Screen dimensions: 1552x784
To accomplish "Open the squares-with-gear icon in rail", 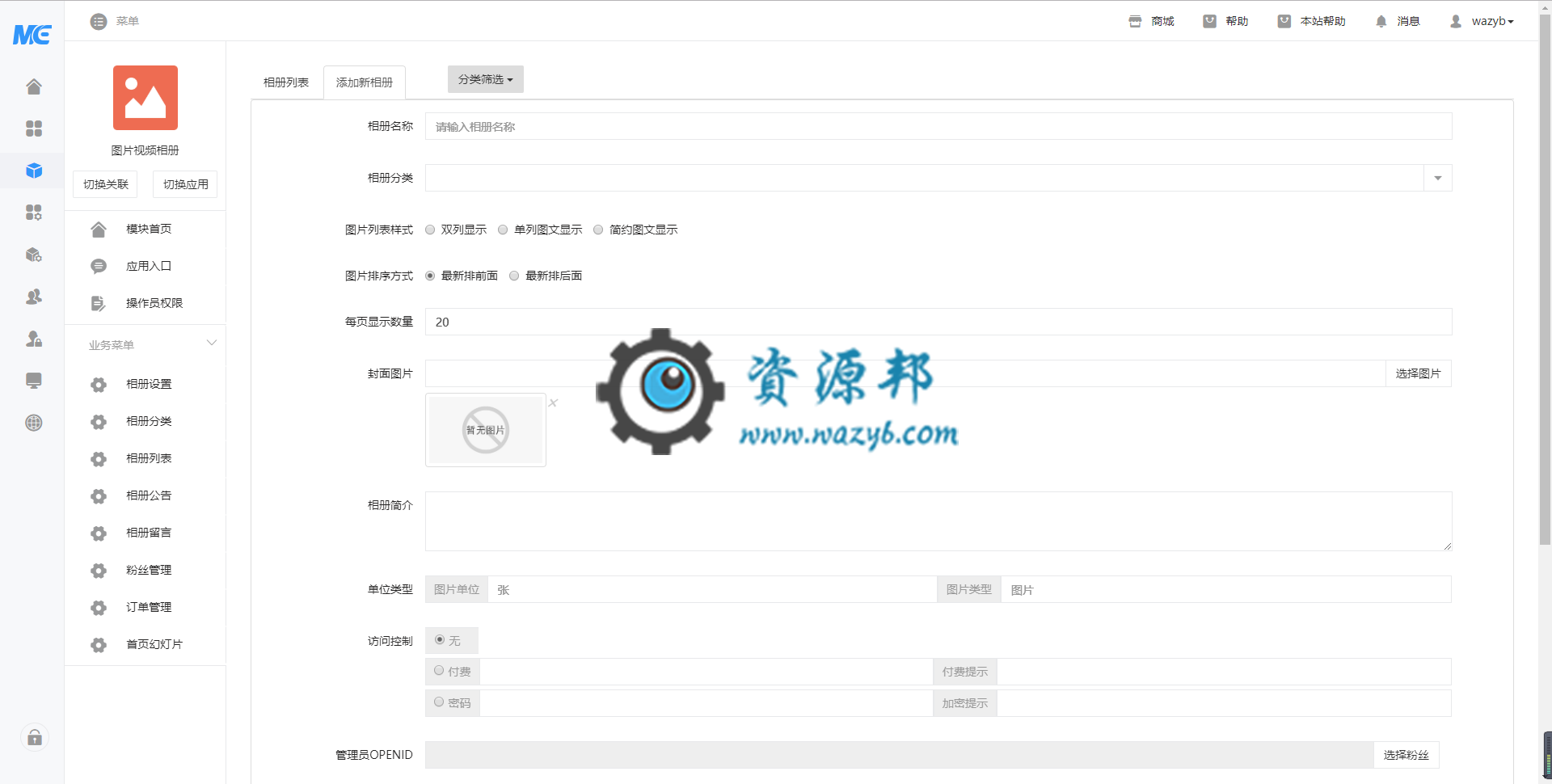I will (x=33, y=213).
